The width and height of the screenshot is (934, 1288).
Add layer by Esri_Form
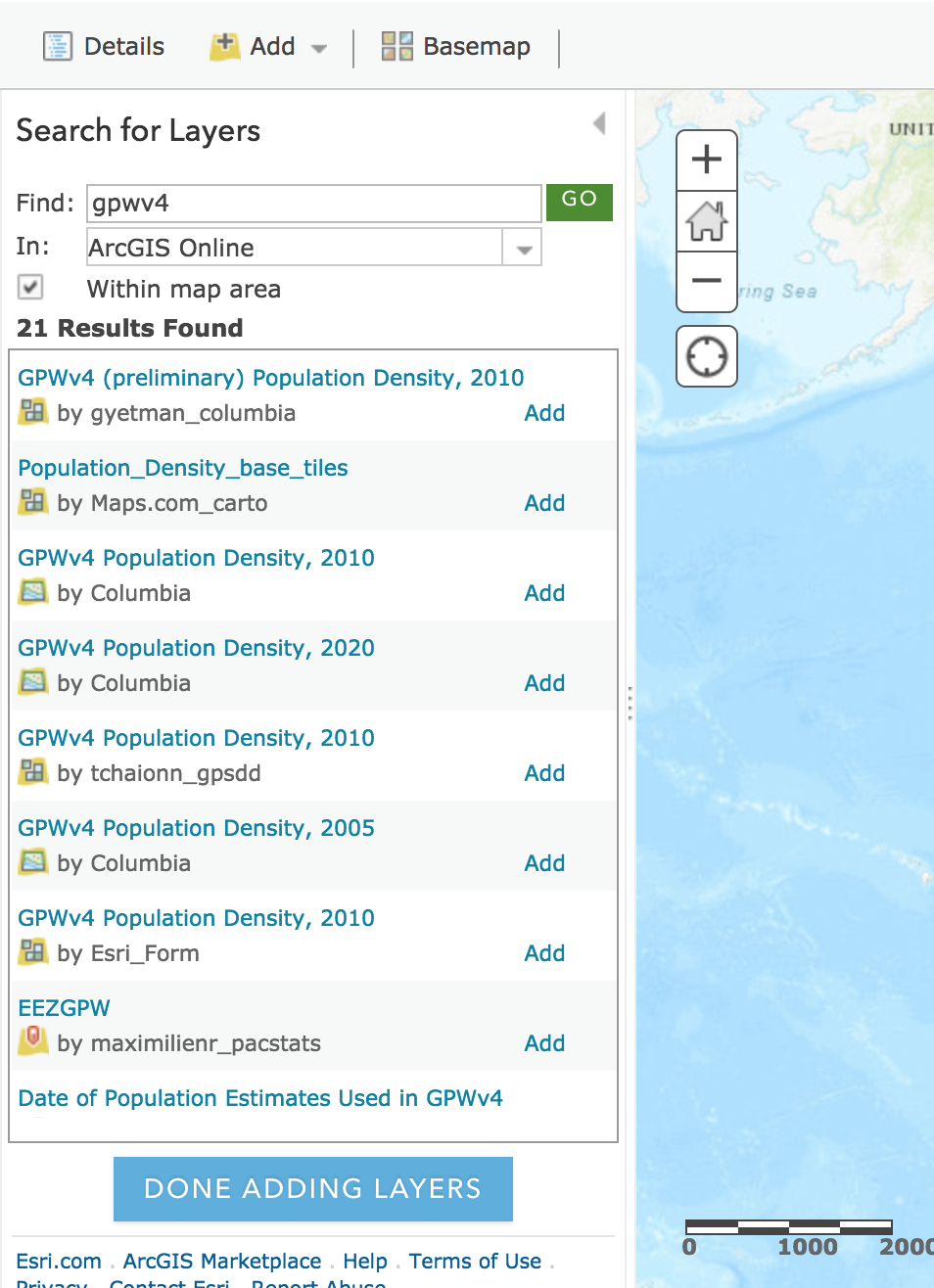click(x=544, y=953)
